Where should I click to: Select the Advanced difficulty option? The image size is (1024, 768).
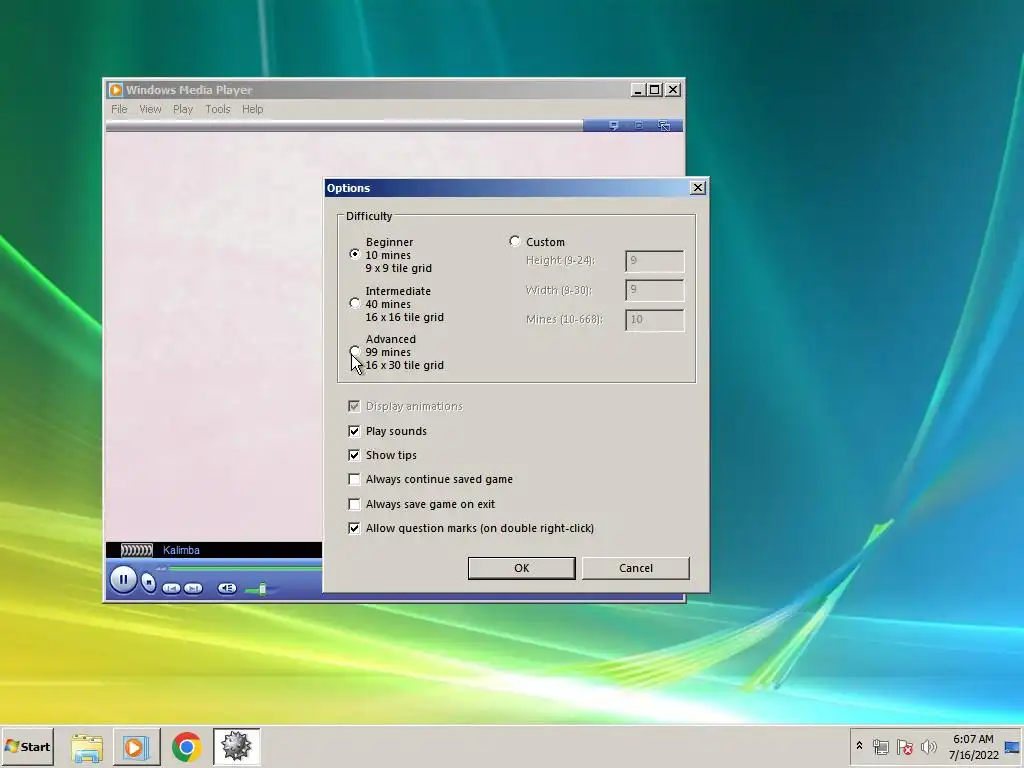(355, 351)
